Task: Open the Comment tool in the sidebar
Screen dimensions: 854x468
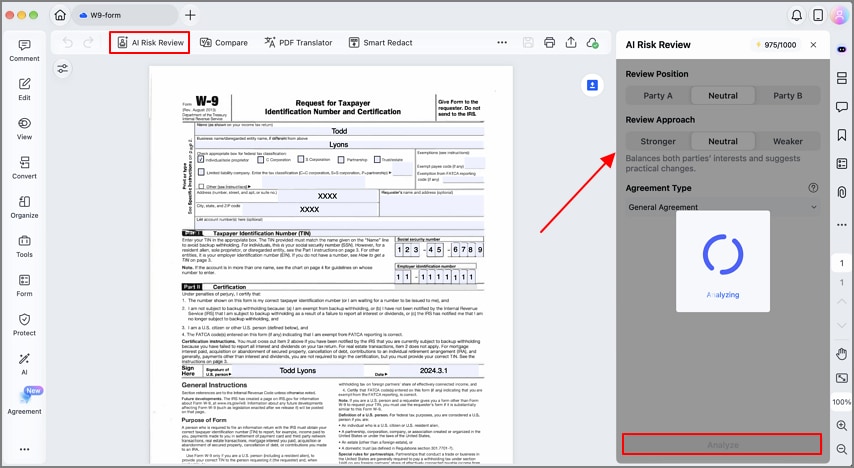Action: [24, 51]
